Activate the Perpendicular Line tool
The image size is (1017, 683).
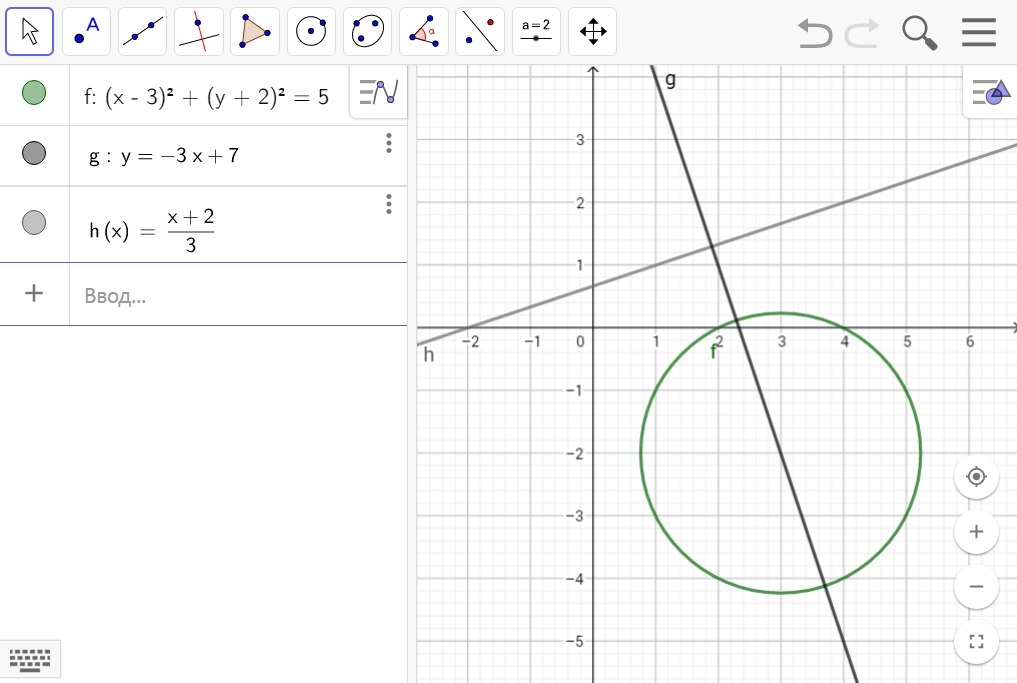(198, 31)
